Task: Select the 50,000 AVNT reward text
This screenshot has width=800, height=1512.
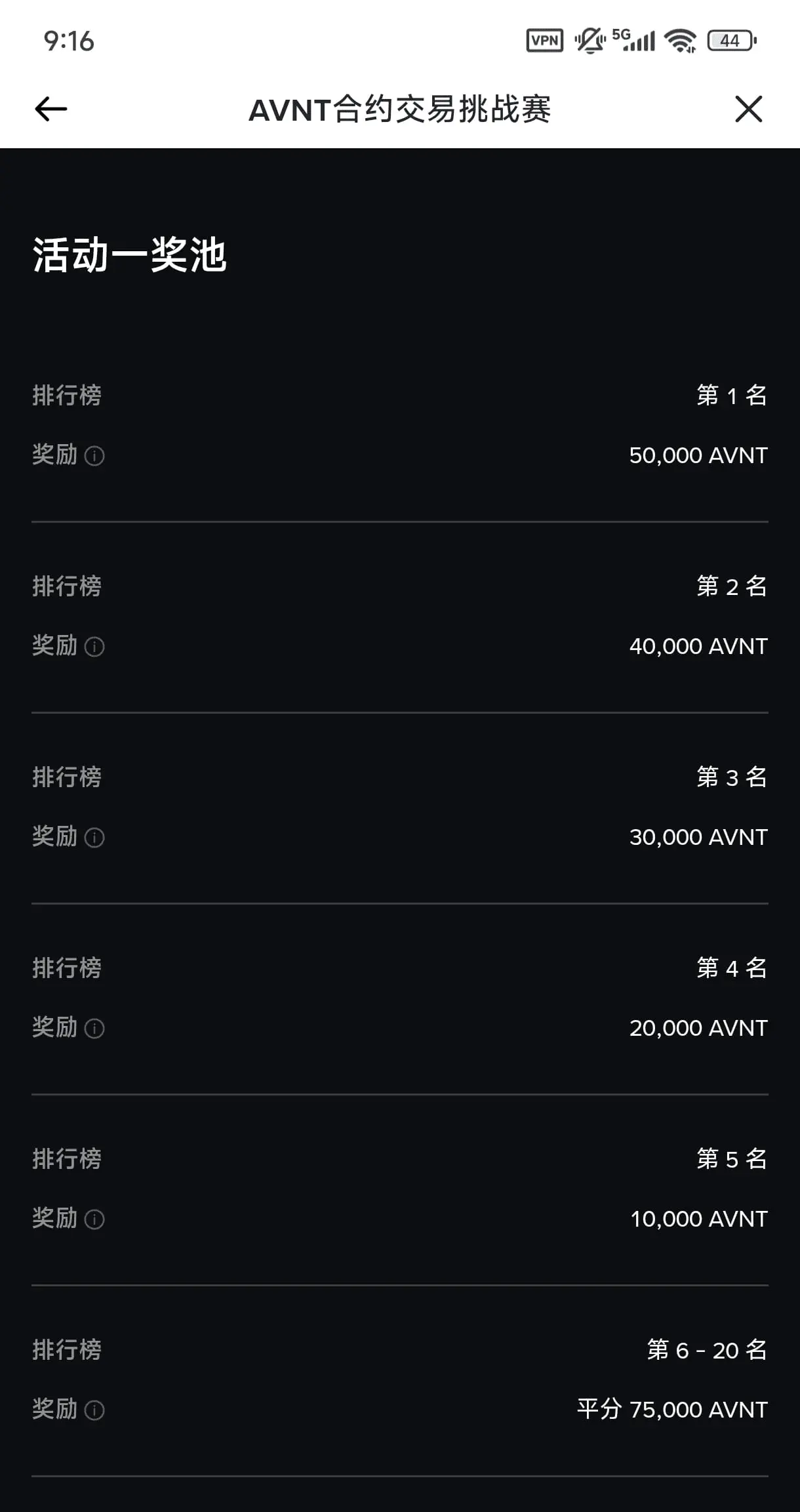Action: 698,455
